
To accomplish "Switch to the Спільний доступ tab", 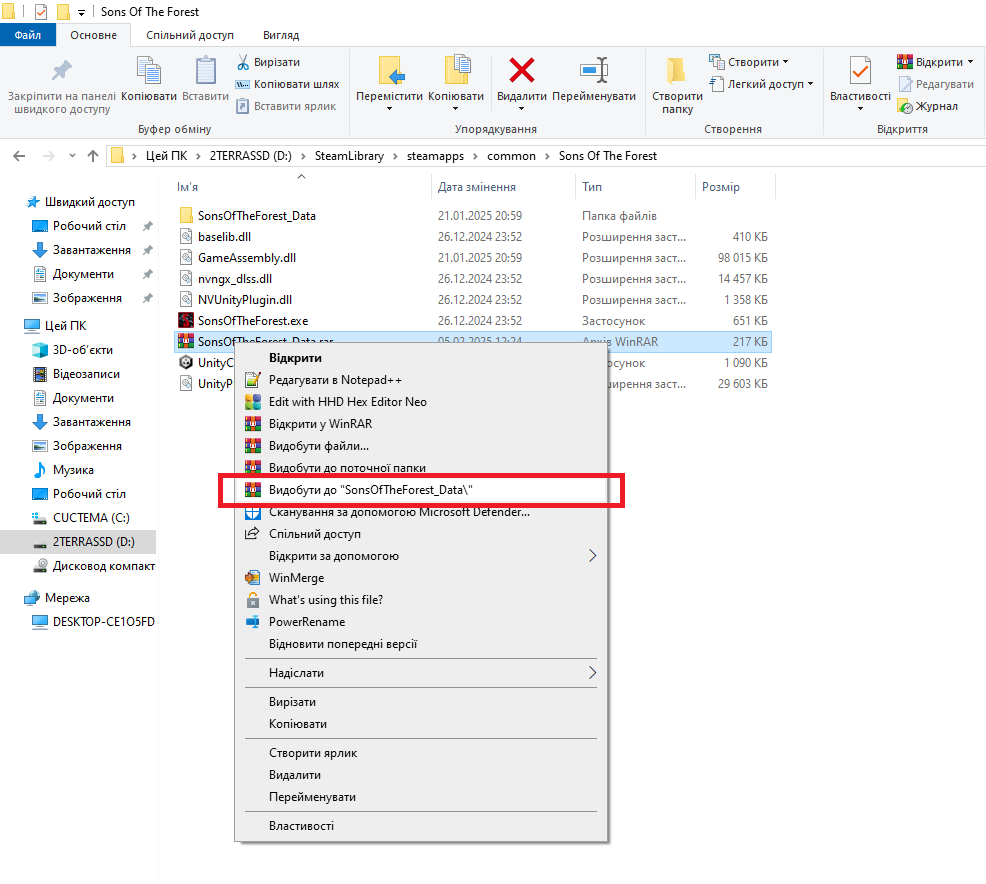I will click(x=190, y=35).
